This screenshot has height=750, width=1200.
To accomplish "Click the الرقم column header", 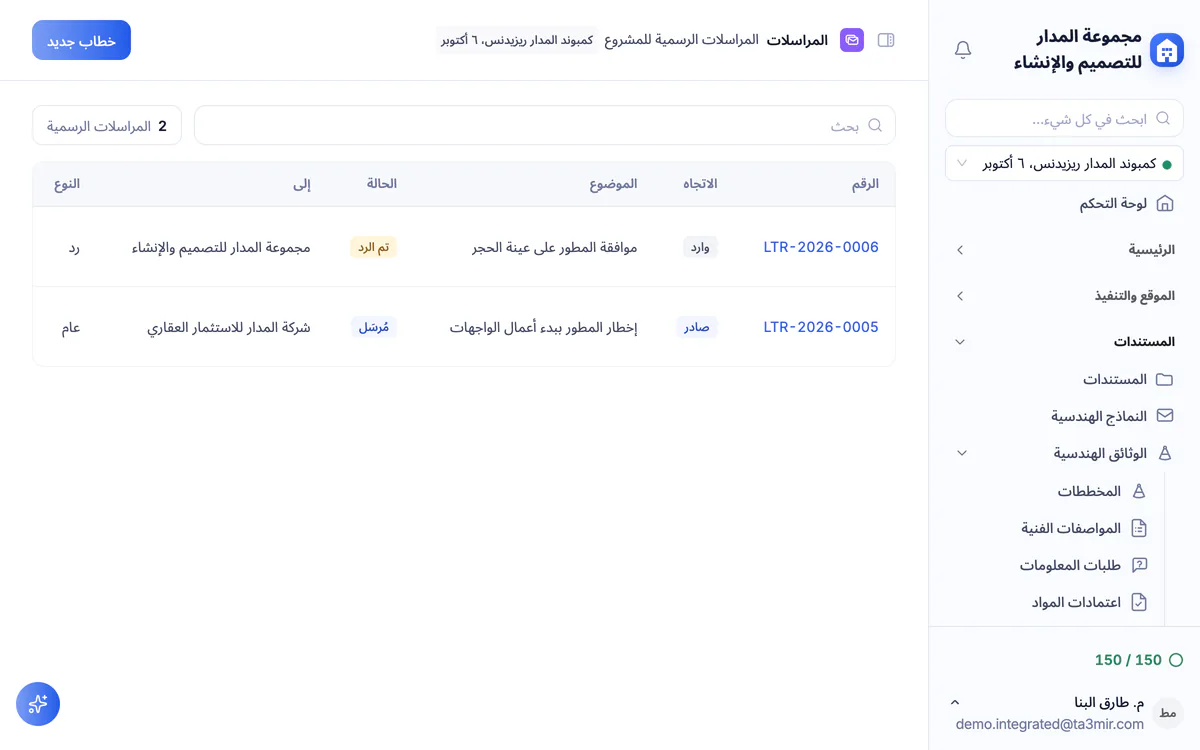I will (x=865, y=184).
